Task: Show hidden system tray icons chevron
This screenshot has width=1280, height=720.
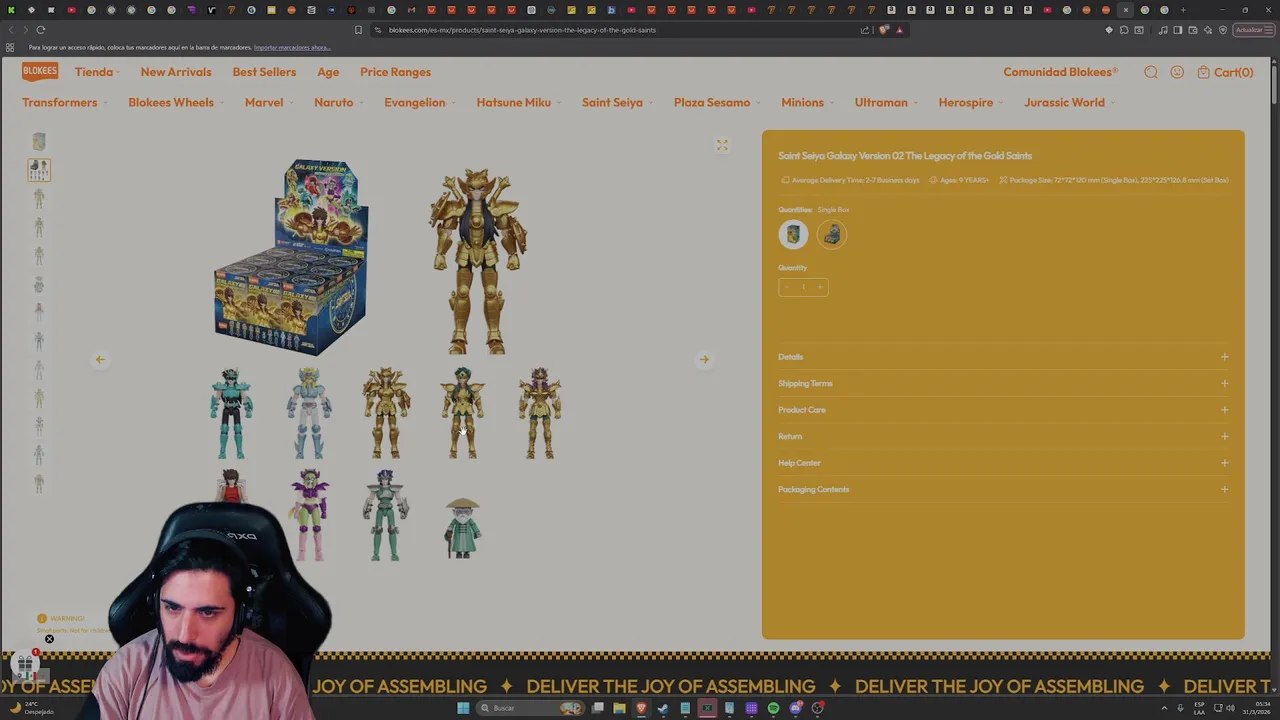Action: pyautogui.click(x=1165, y=708)
